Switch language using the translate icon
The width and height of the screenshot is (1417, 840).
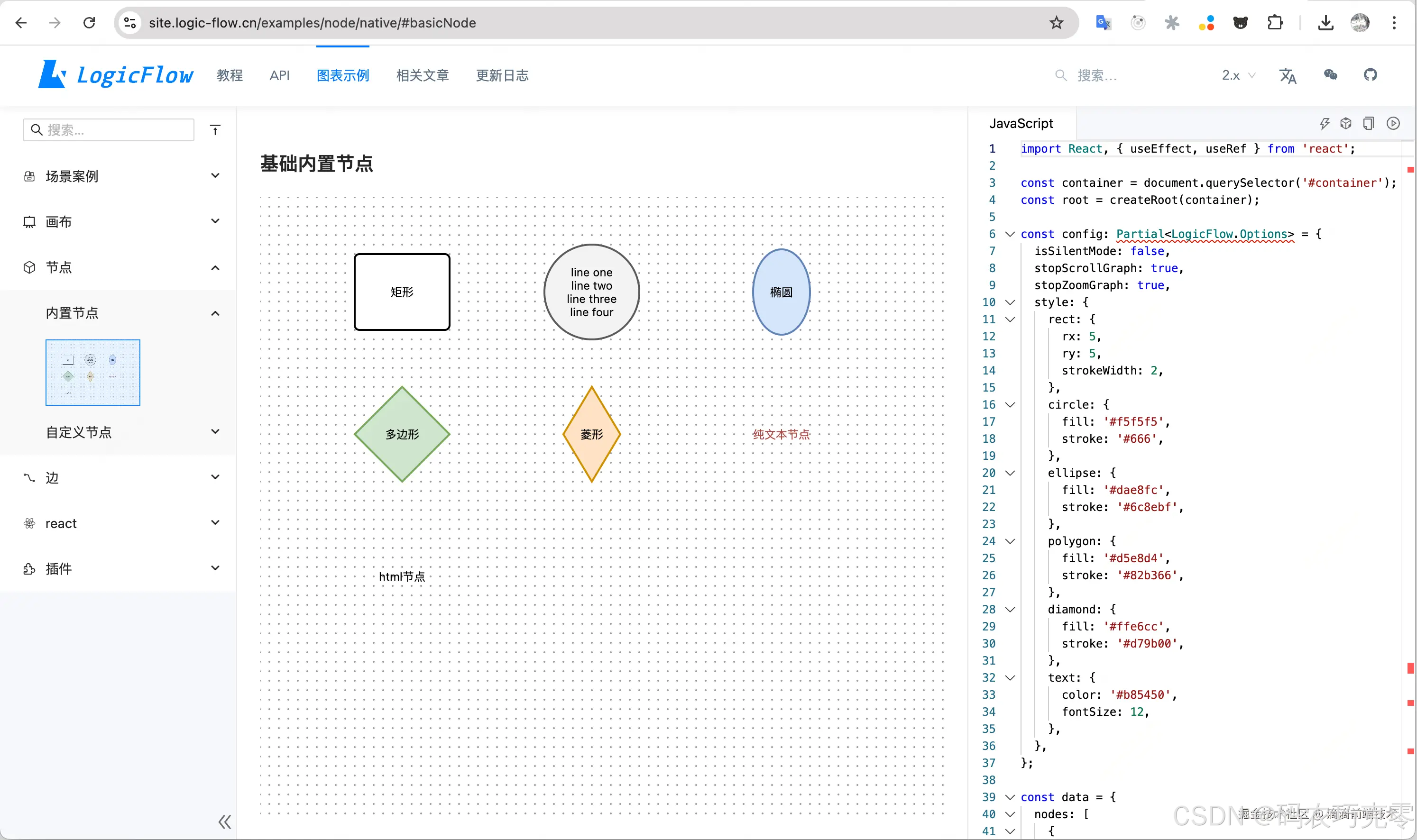pyautogui.click(x=1288, y=75)
